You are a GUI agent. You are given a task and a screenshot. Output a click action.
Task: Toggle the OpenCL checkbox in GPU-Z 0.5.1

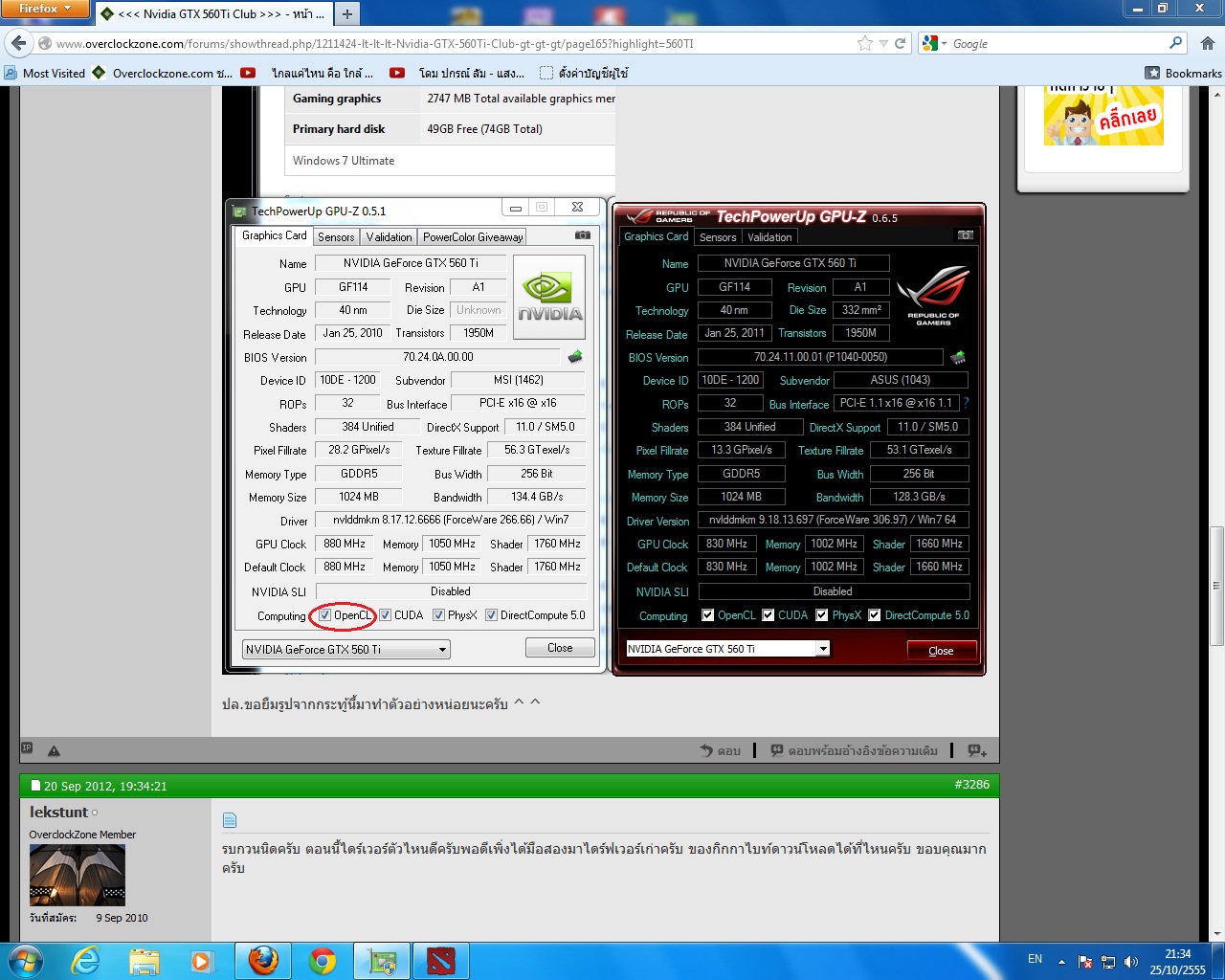click(x=325, y=615)
